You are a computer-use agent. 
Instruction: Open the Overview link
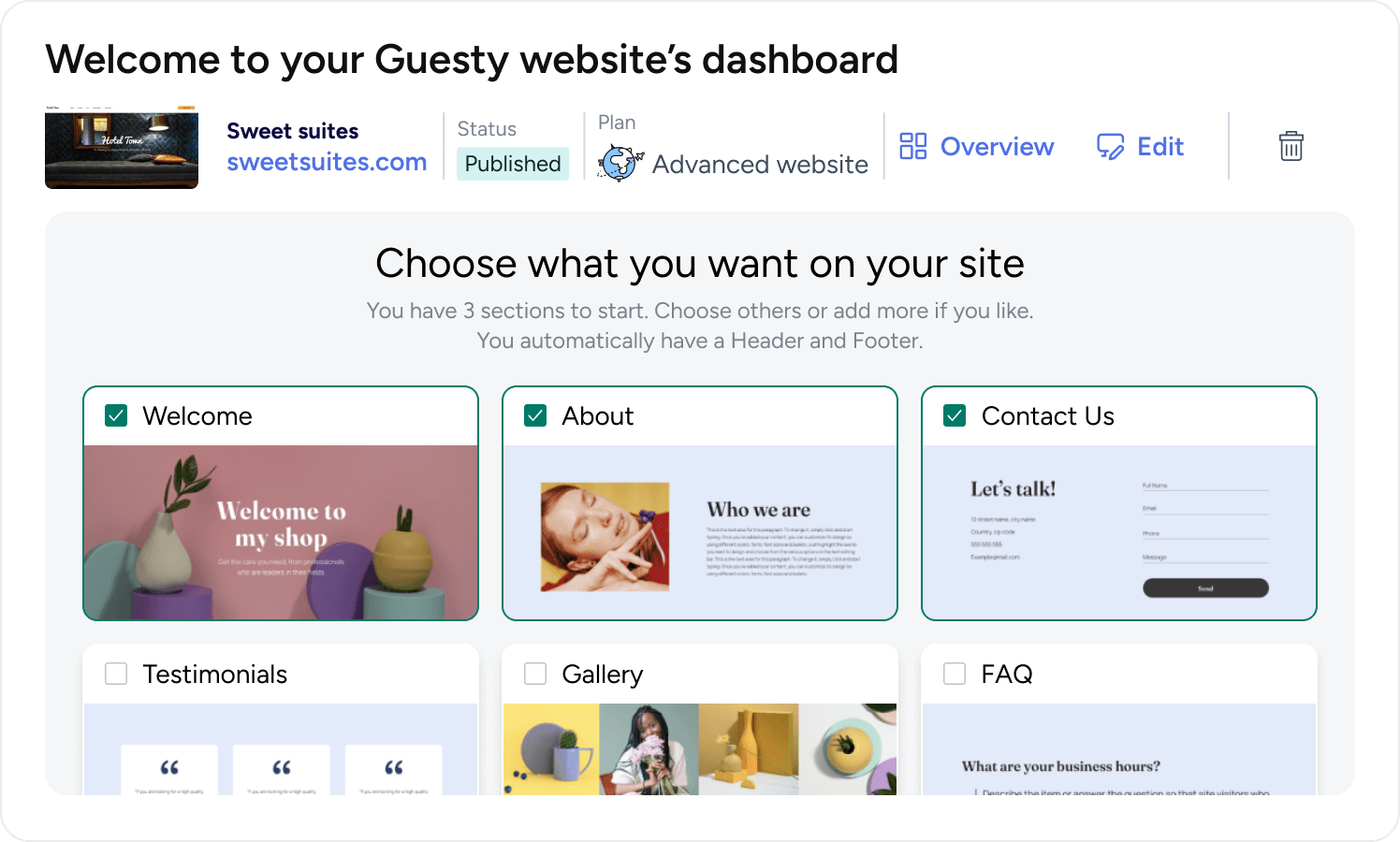pyautogui.click(x=997, y=147)
